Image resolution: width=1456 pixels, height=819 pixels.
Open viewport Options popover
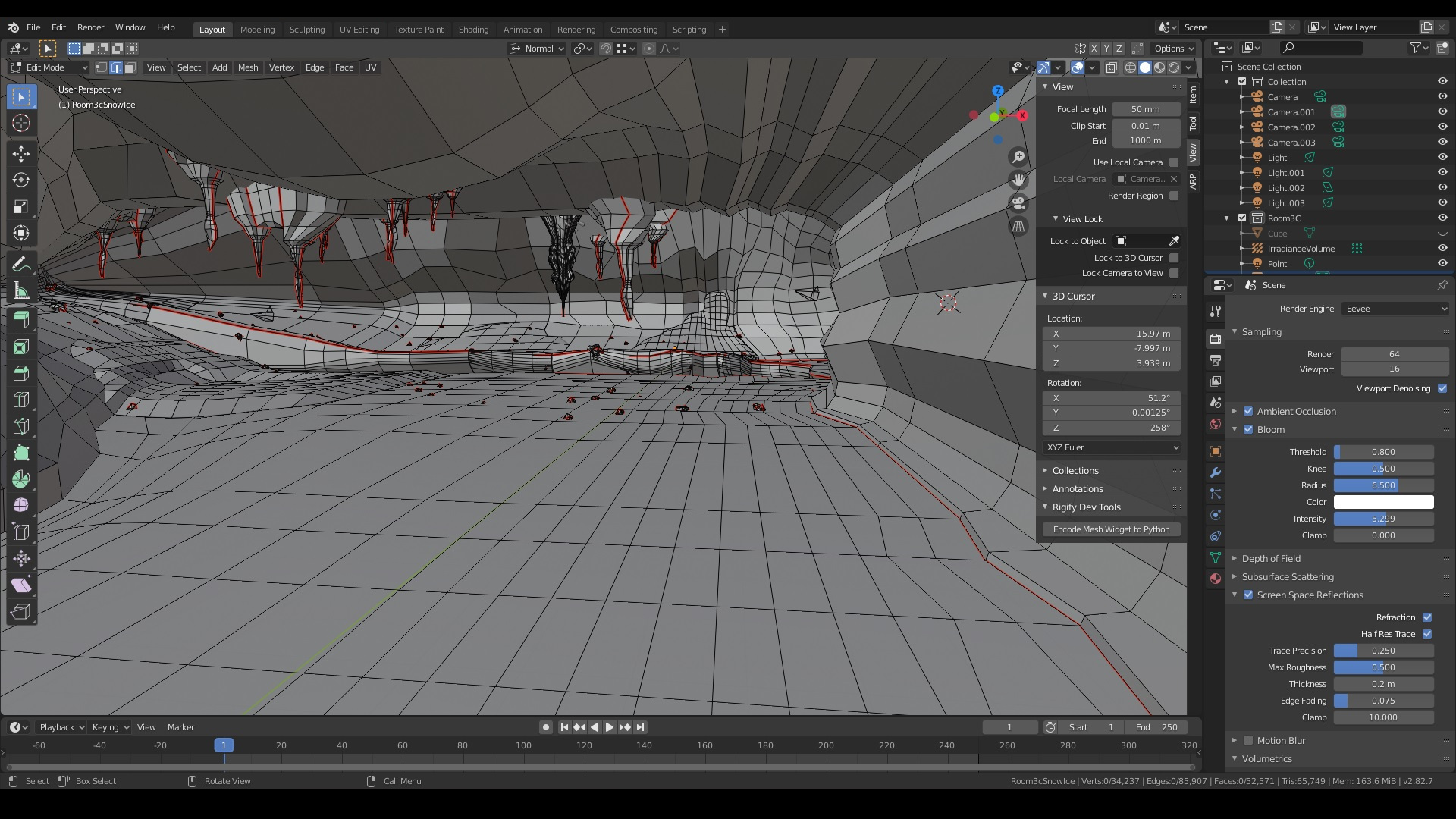(1174, 49)
